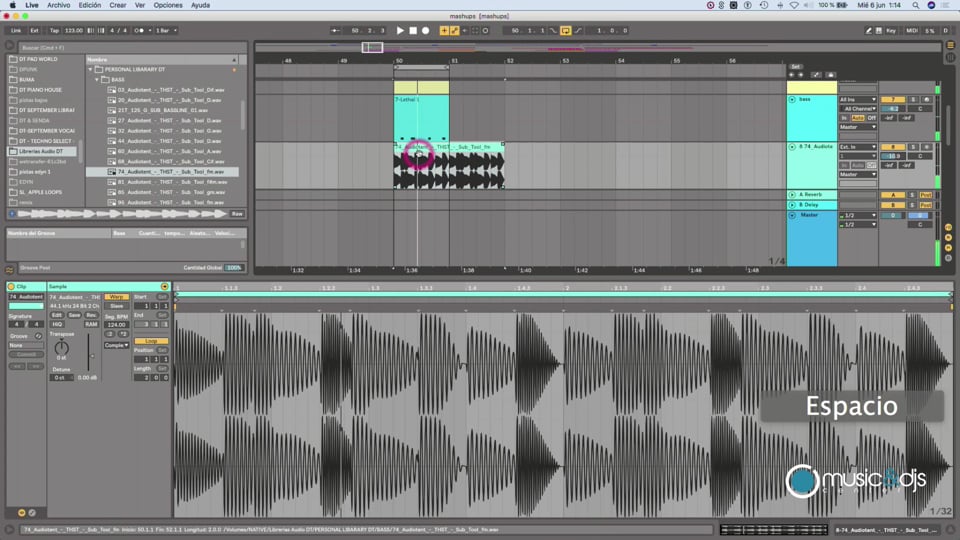Toggle the computer MIDI keyboard icon
This screenshot has height=540, width=960.
coord(879,30)
